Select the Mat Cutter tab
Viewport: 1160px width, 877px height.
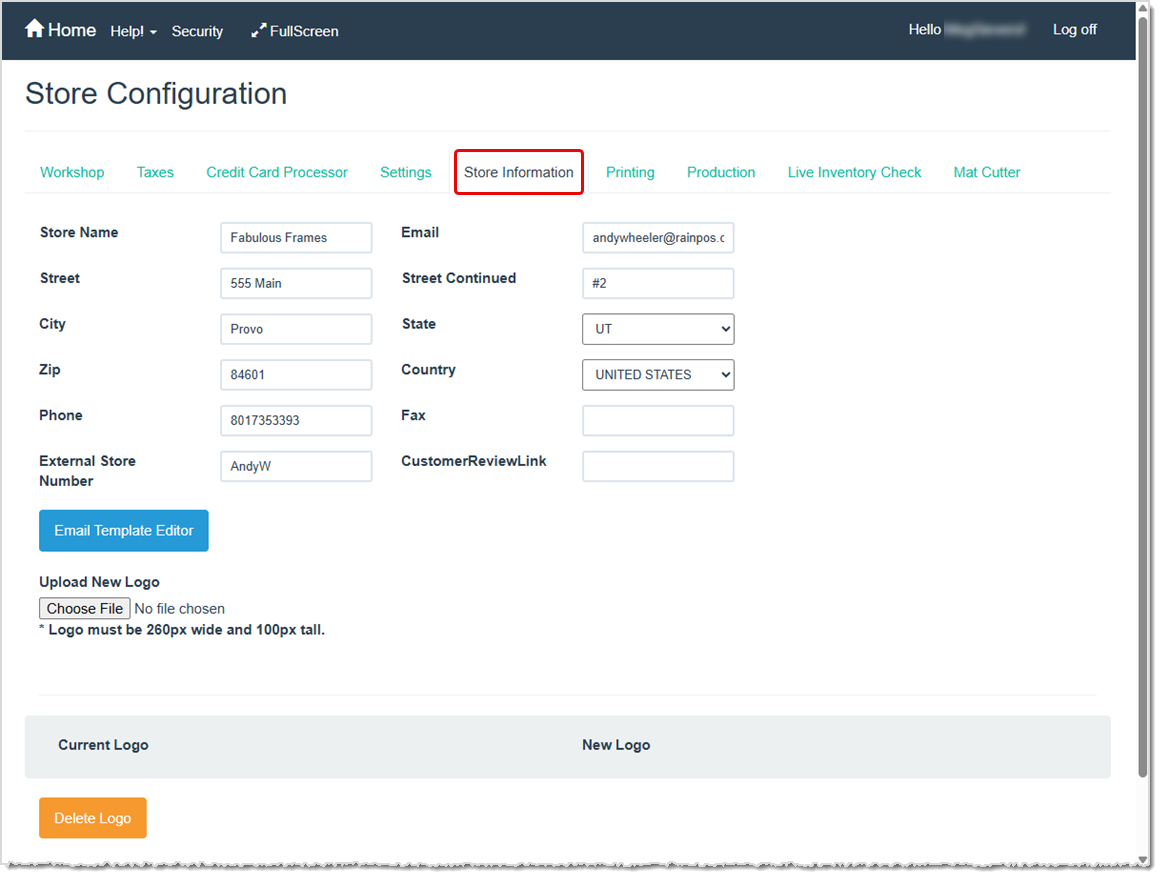point(986,172)
